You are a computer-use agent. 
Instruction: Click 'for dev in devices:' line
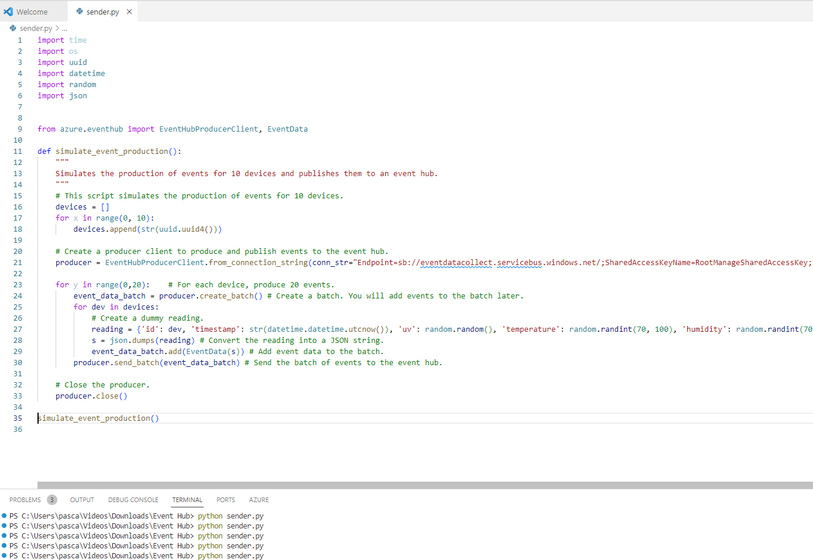click(x=116, y=307)
